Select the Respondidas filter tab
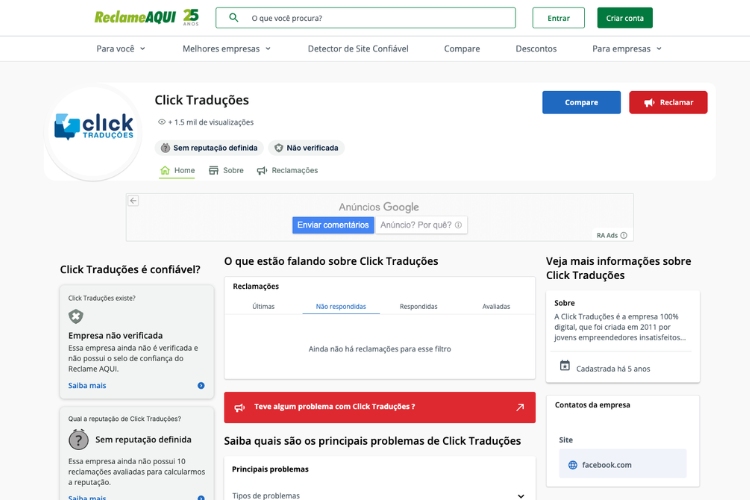The width and height of the screenshot is (750, 500). (419, 306)
